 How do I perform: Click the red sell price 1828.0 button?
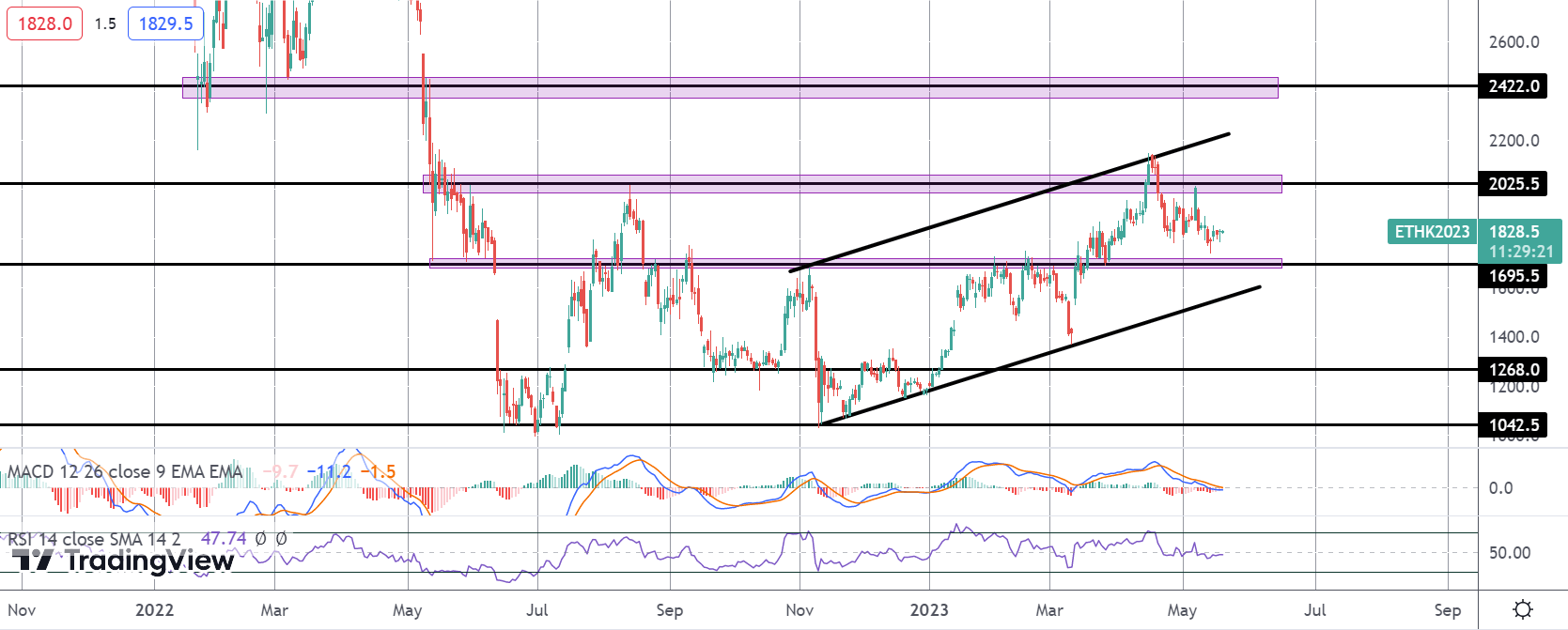45,23
